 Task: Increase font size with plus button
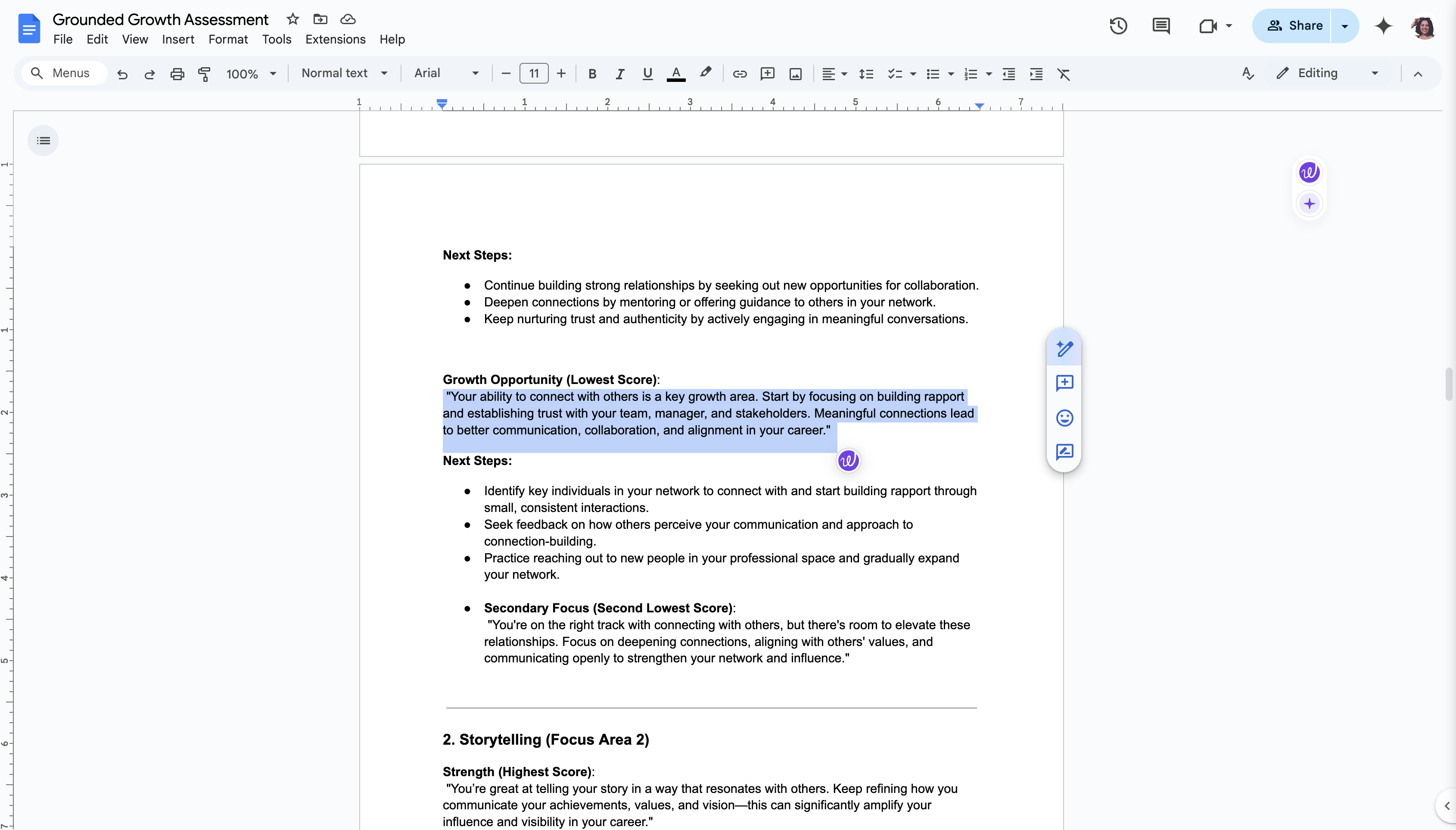[x=561, y=73]
